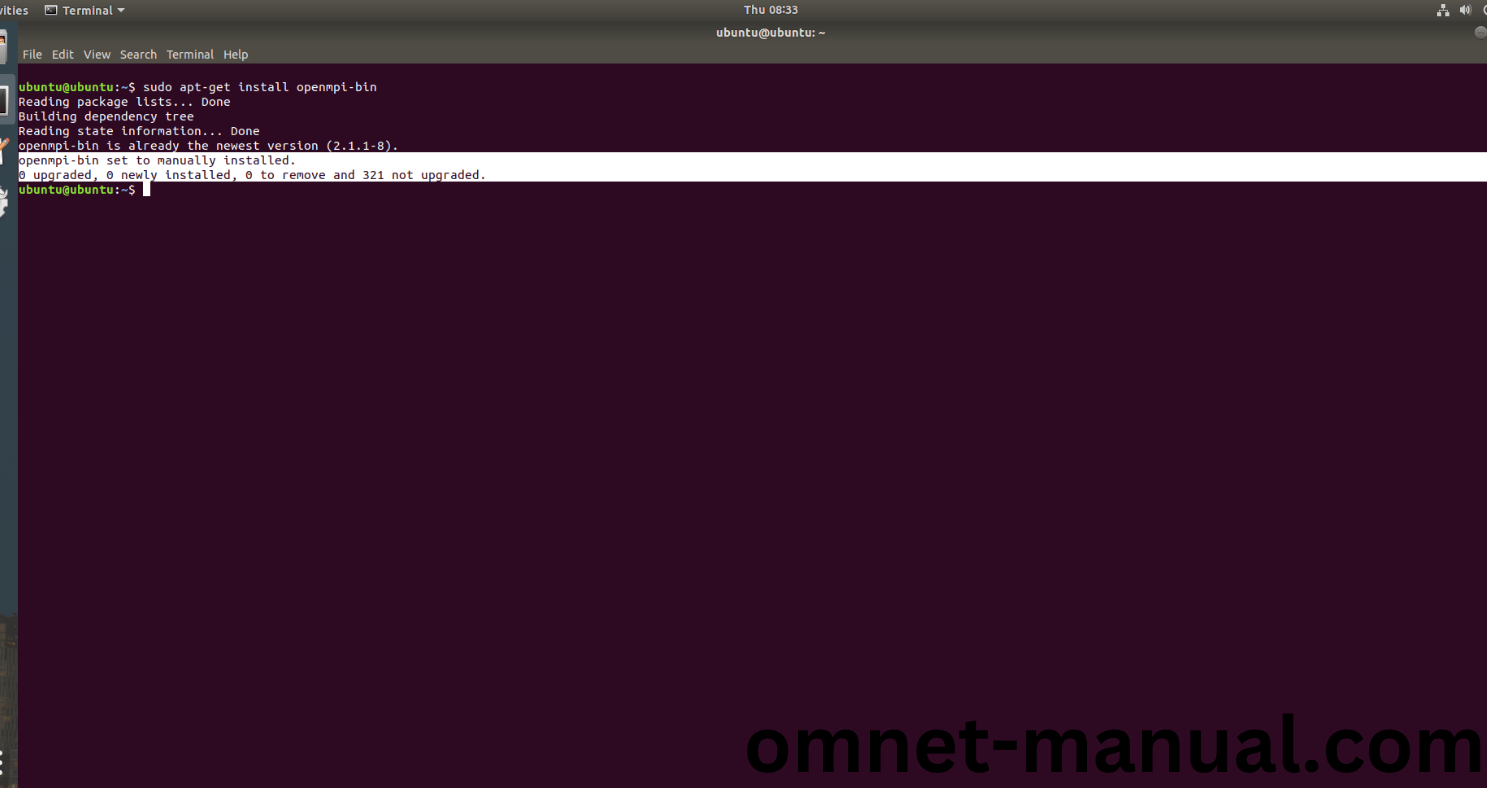
Task: Open the files icon at top of dock
Action: pyautogui.click(x=4, y=46)
